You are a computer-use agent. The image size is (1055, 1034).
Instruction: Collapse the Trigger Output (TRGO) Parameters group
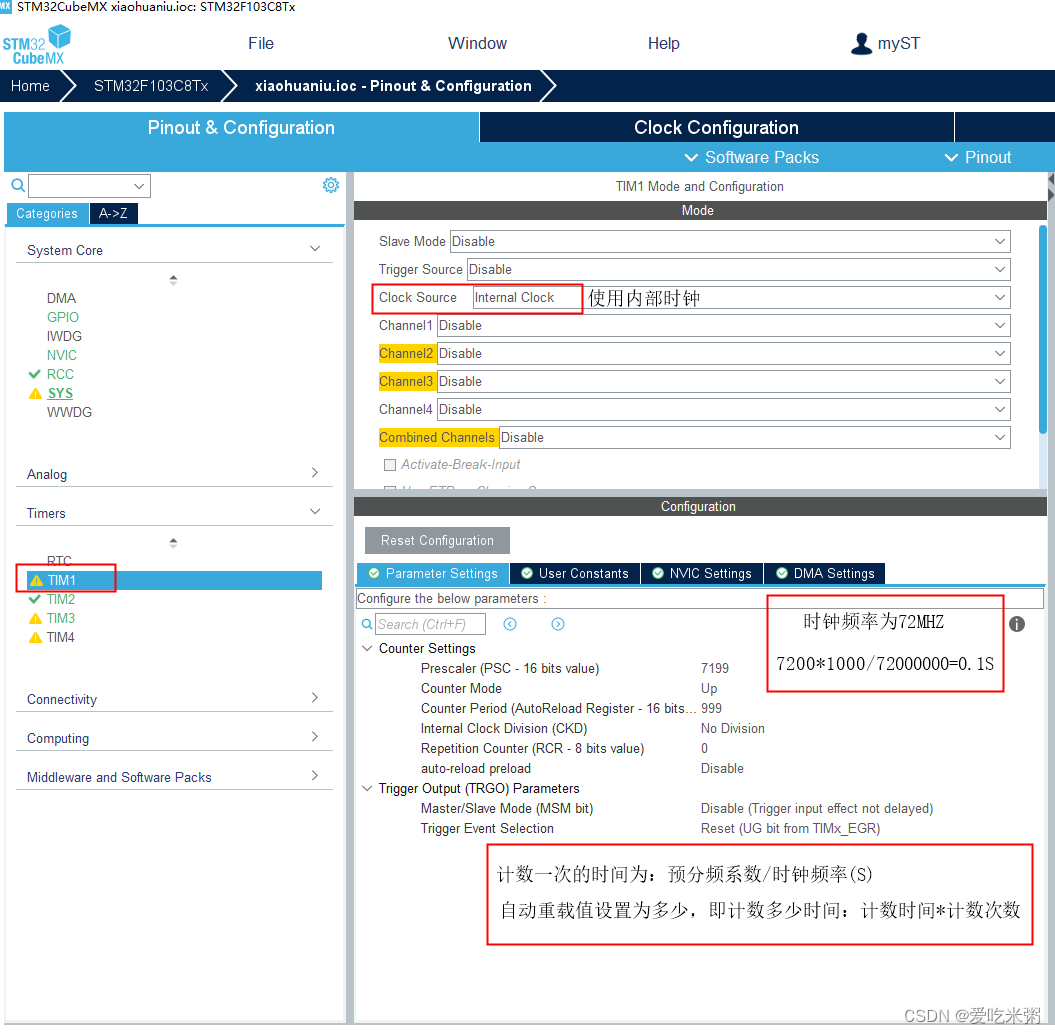click(367, 788)
